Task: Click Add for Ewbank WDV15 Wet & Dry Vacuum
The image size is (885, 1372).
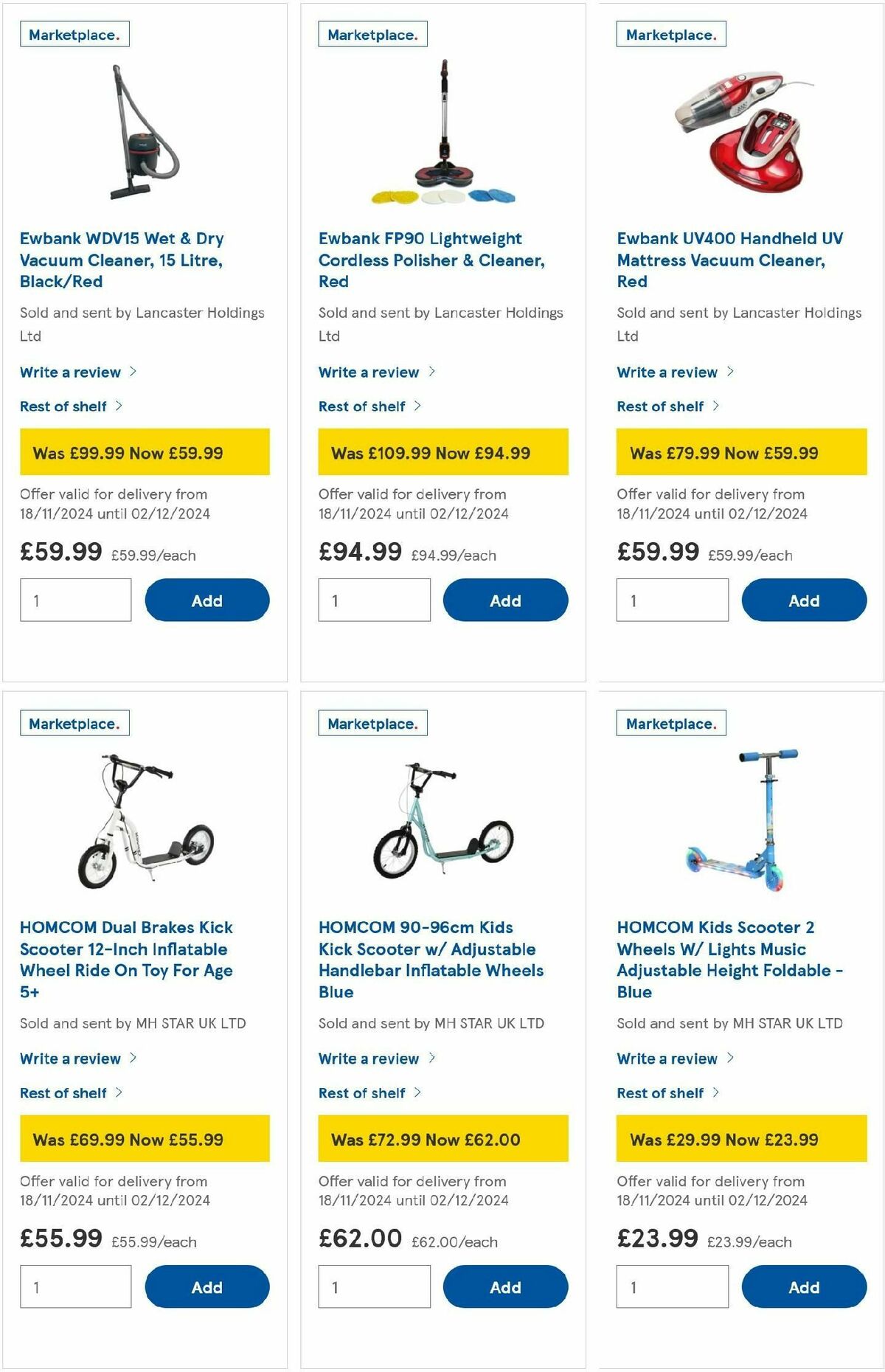Action: tap(206, 600)
